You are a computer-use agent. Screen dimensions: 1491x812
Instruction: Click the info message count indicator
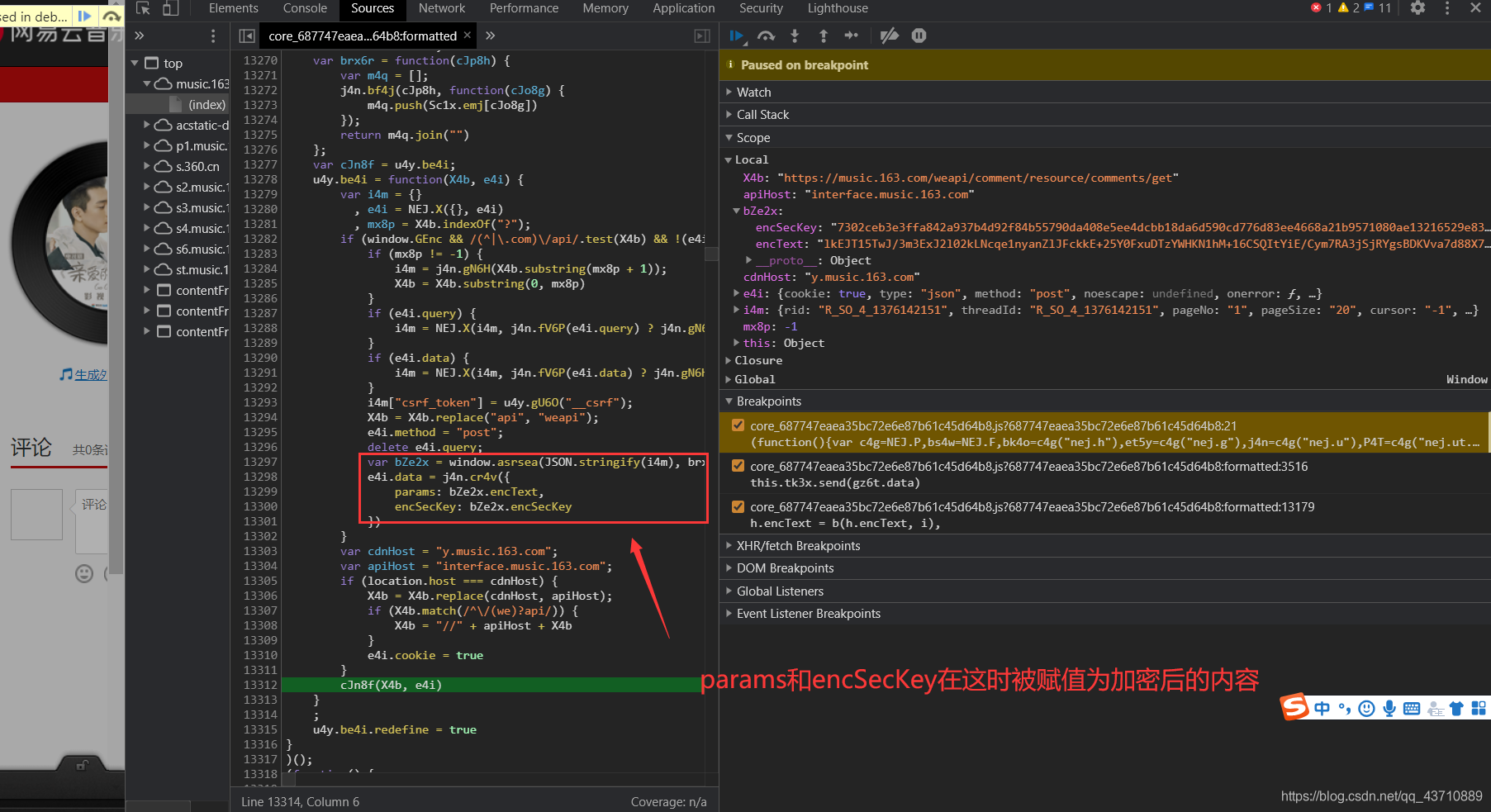1378,8
